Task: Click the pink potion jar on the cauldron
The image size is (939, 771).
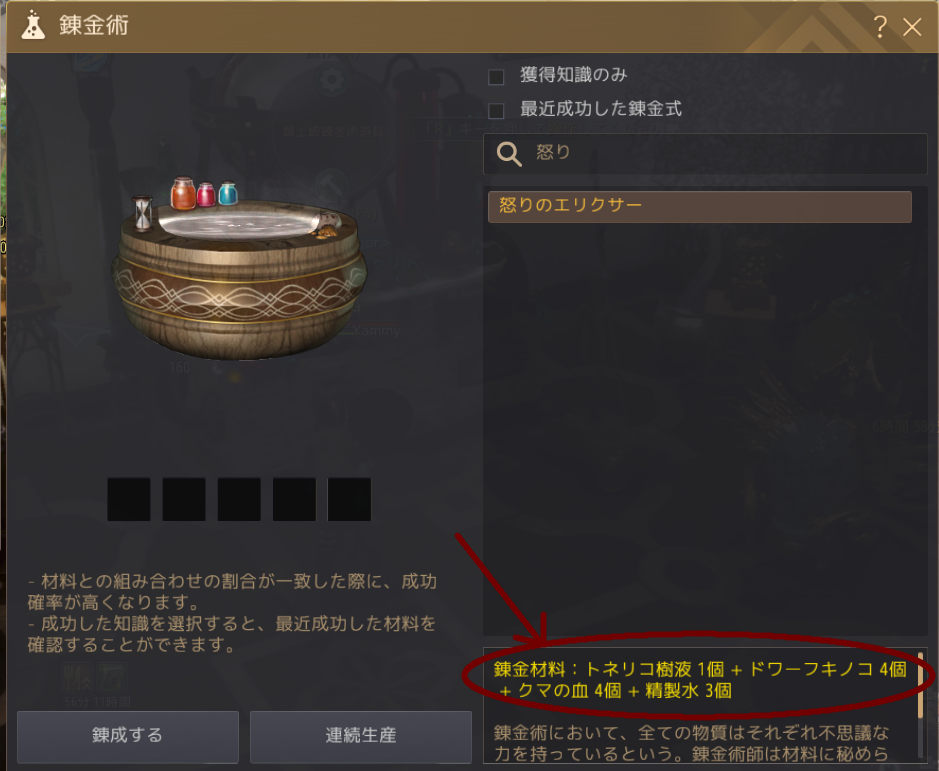Action: pos(205,195)
